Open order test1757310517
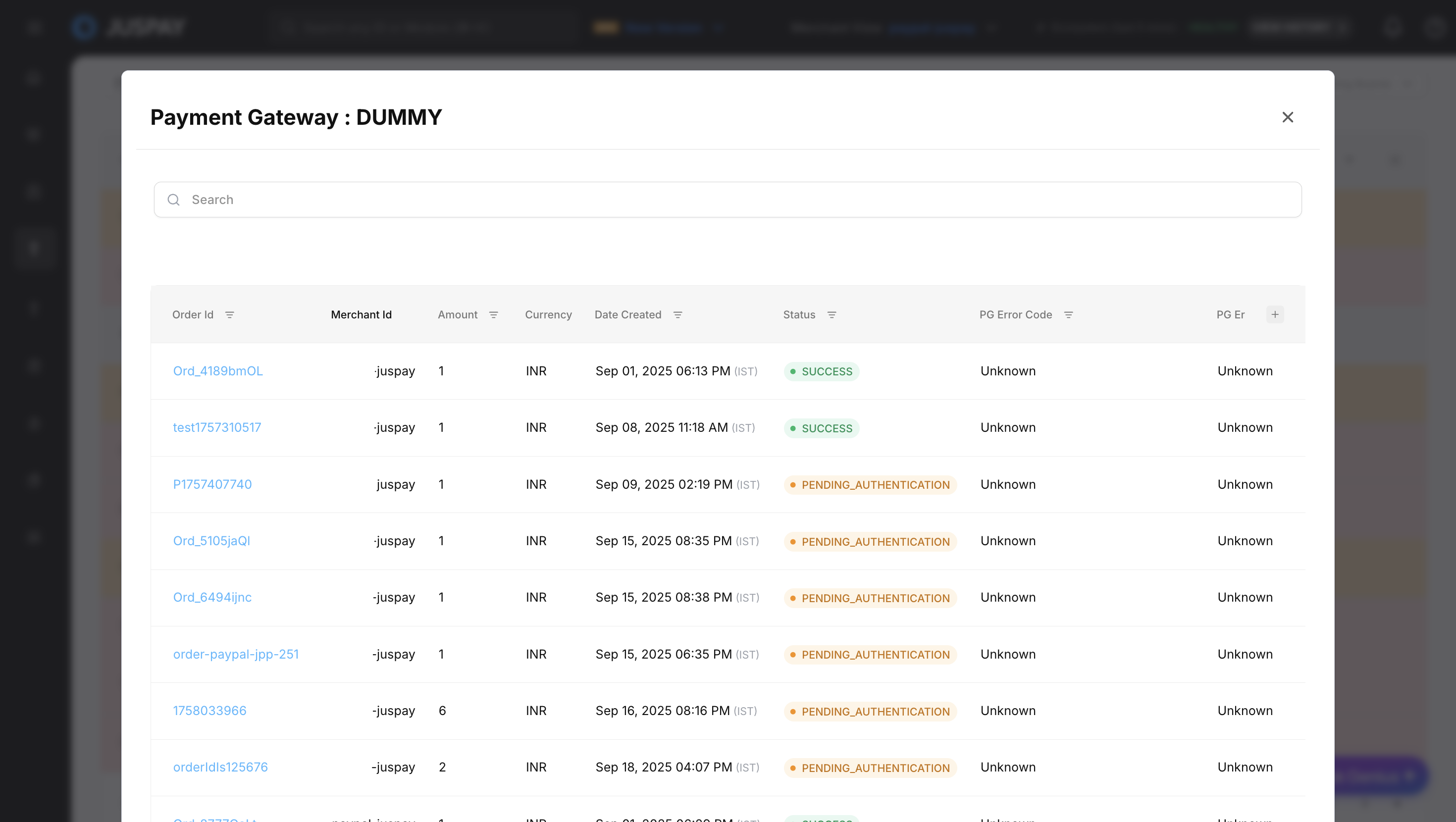1456x822 pixels. [216, 427]
